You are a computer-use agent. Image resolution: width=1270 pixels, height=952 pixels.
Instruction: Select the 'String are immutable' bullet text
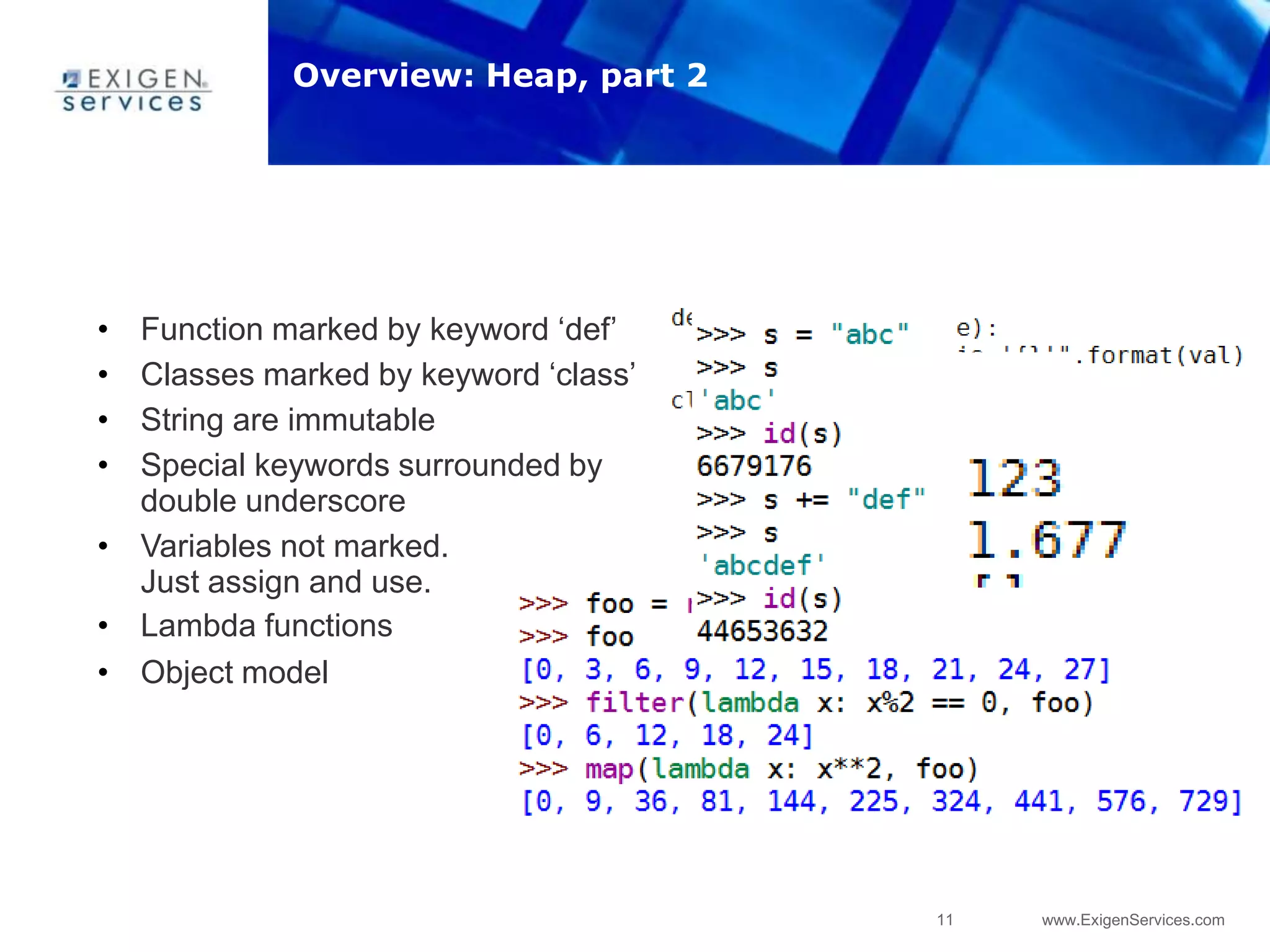(x=288, y=420)
